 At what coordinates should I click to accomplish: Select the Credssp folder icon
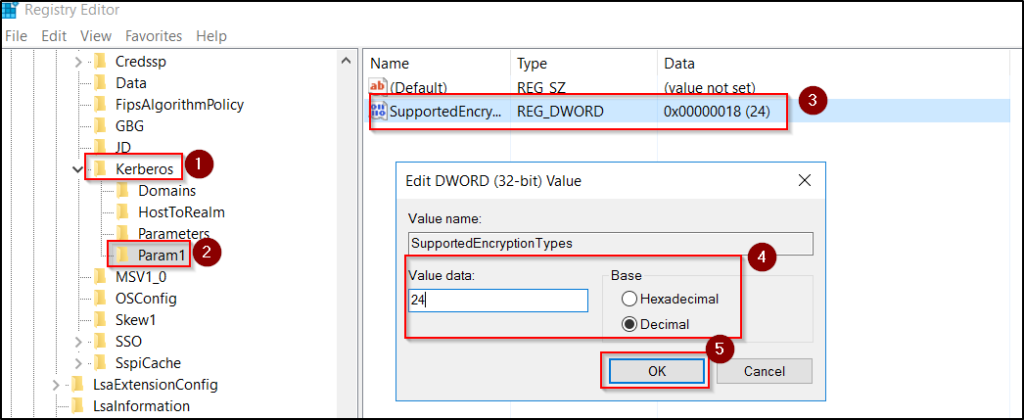[x=100, y=62]
